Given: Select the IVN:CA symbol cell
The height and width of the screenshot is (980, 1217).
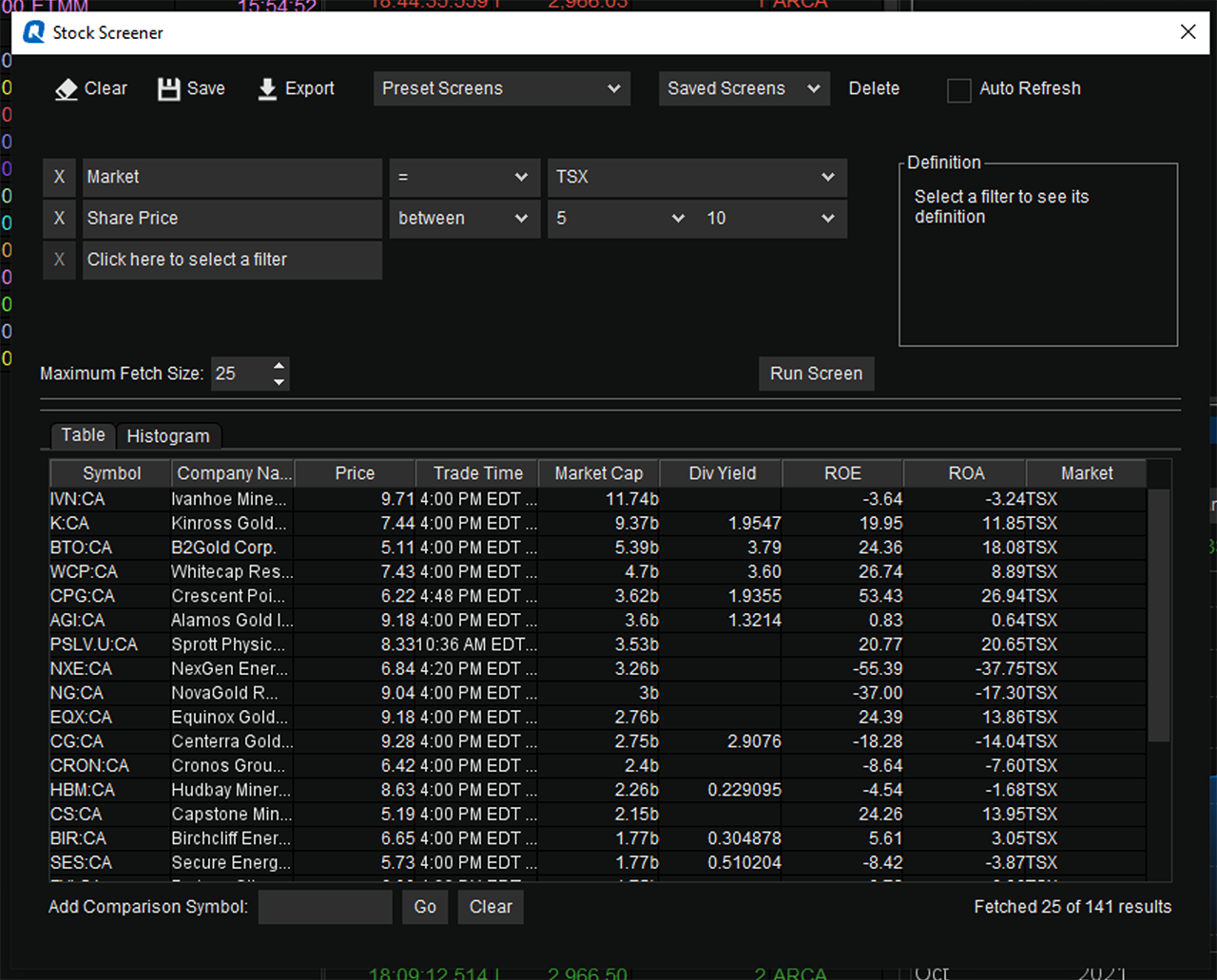Looking at the screenshot, I should pyautogui.click(x=110, y=499).
